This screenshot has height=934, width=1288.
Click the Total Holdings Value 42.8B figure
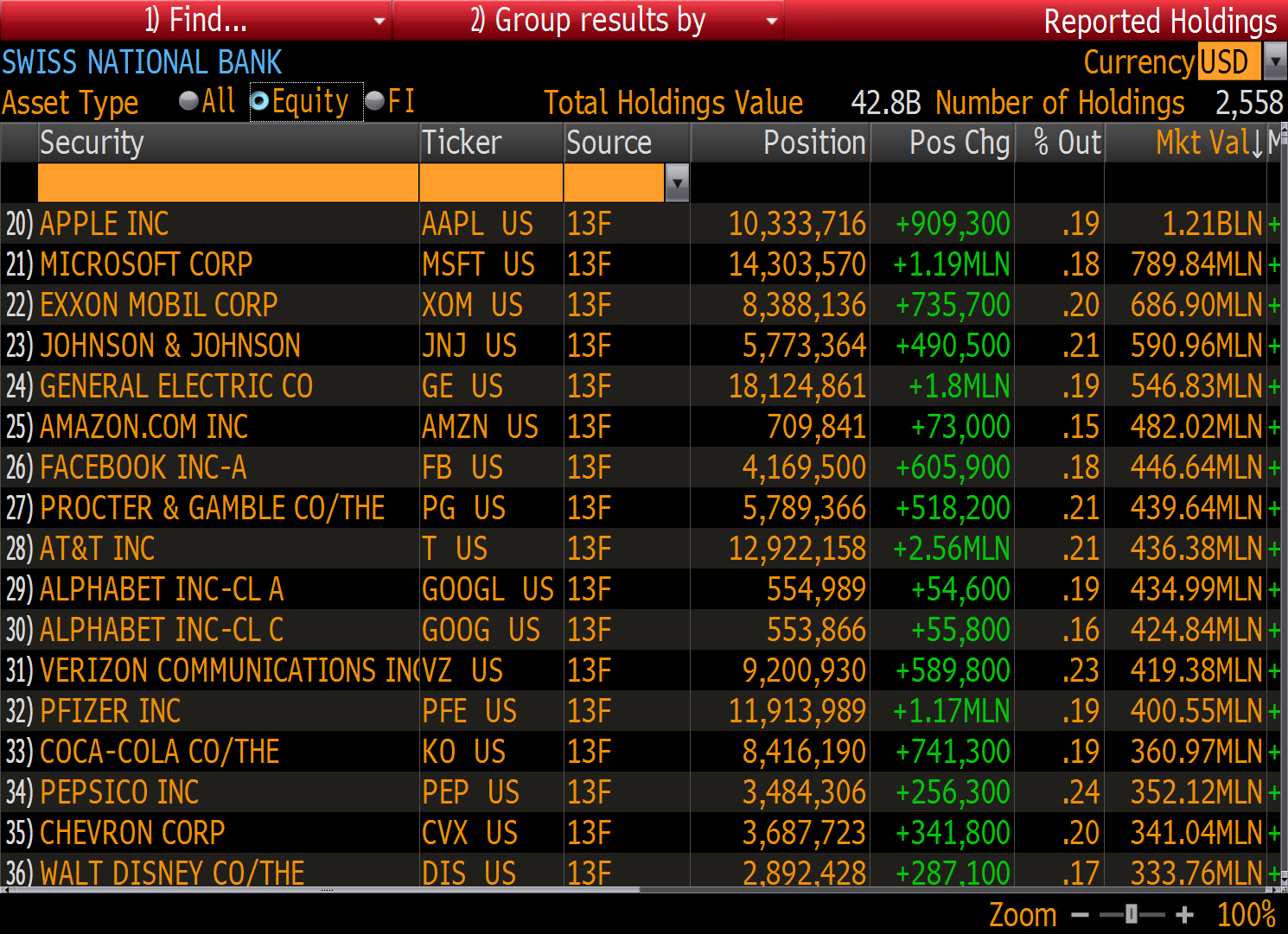point(886,103)
